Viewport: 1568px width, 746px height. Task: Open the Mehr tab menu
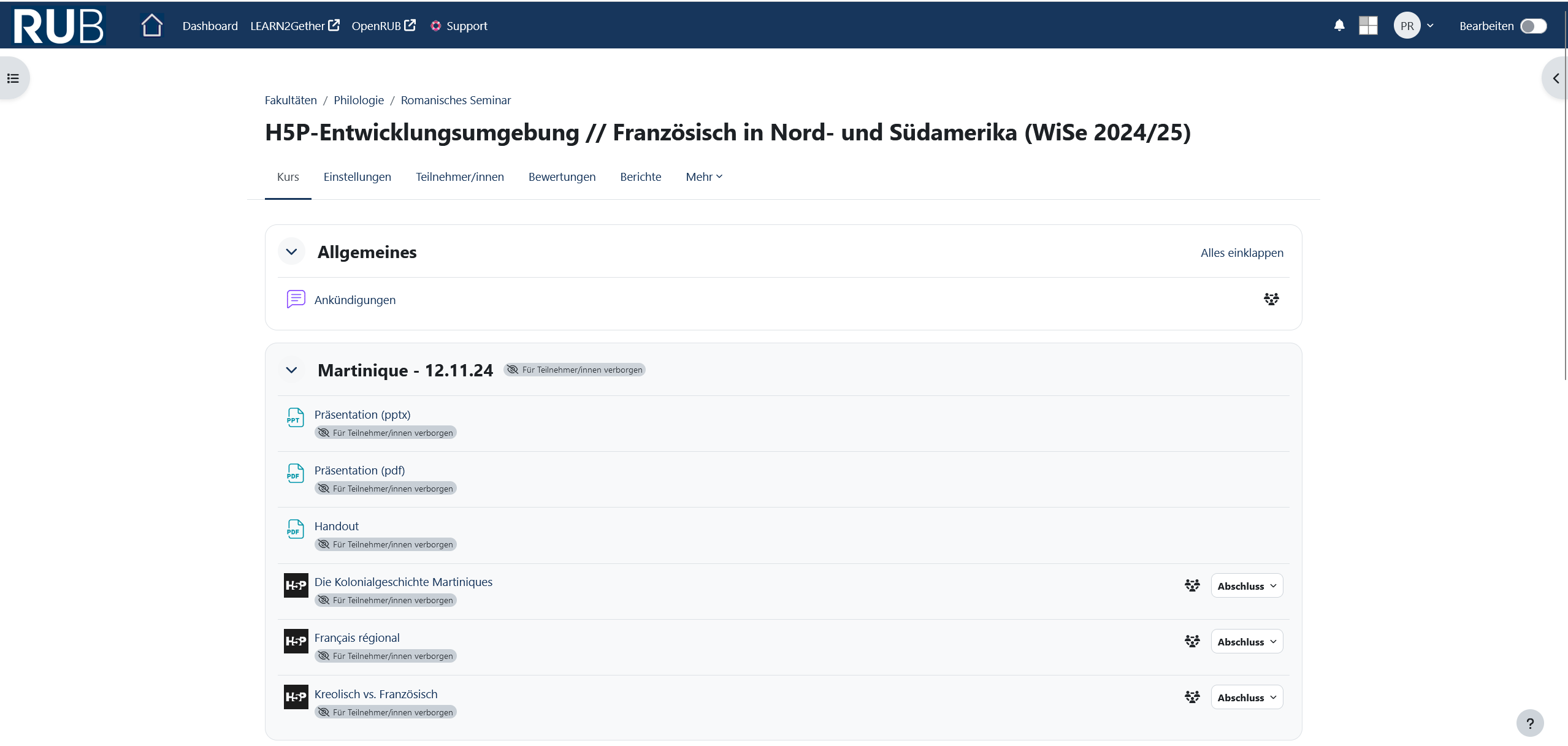point(704,177)
